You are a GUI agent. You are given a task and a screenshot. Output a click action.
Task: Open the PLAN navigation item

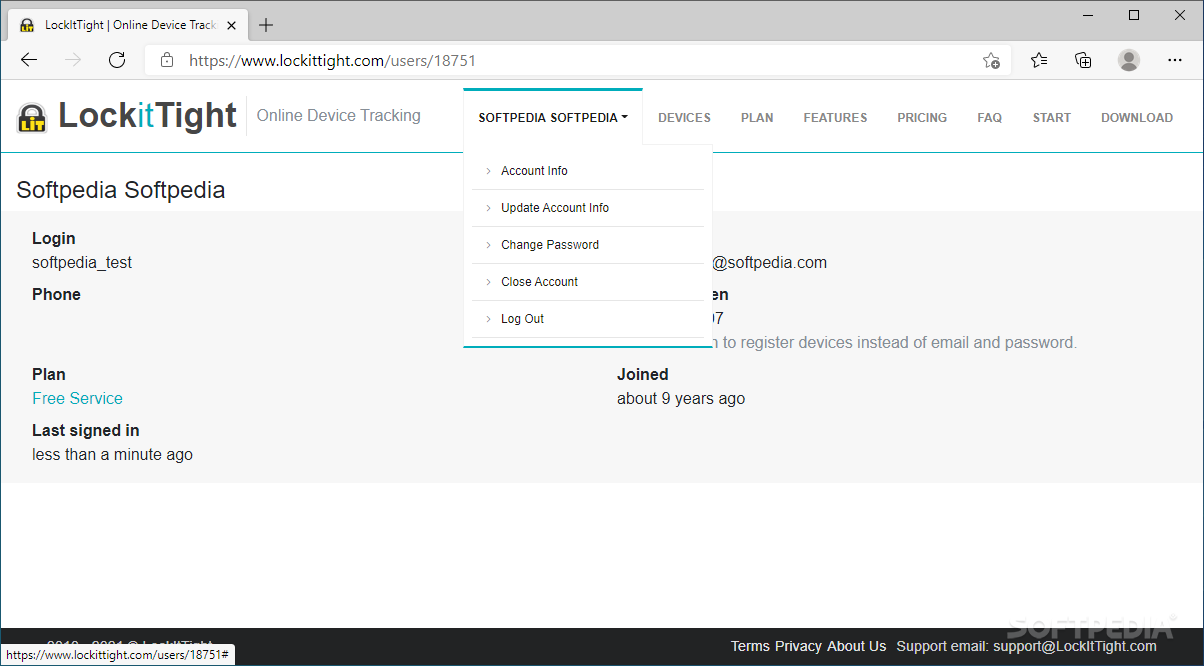click(x=757, y=118)
